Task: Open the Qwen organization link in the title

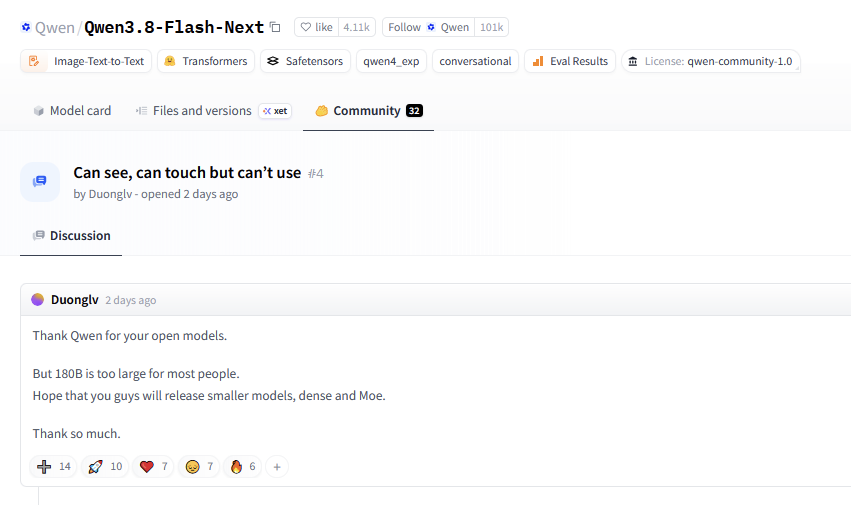Action: pyautogui.click(x=54, y=27)
